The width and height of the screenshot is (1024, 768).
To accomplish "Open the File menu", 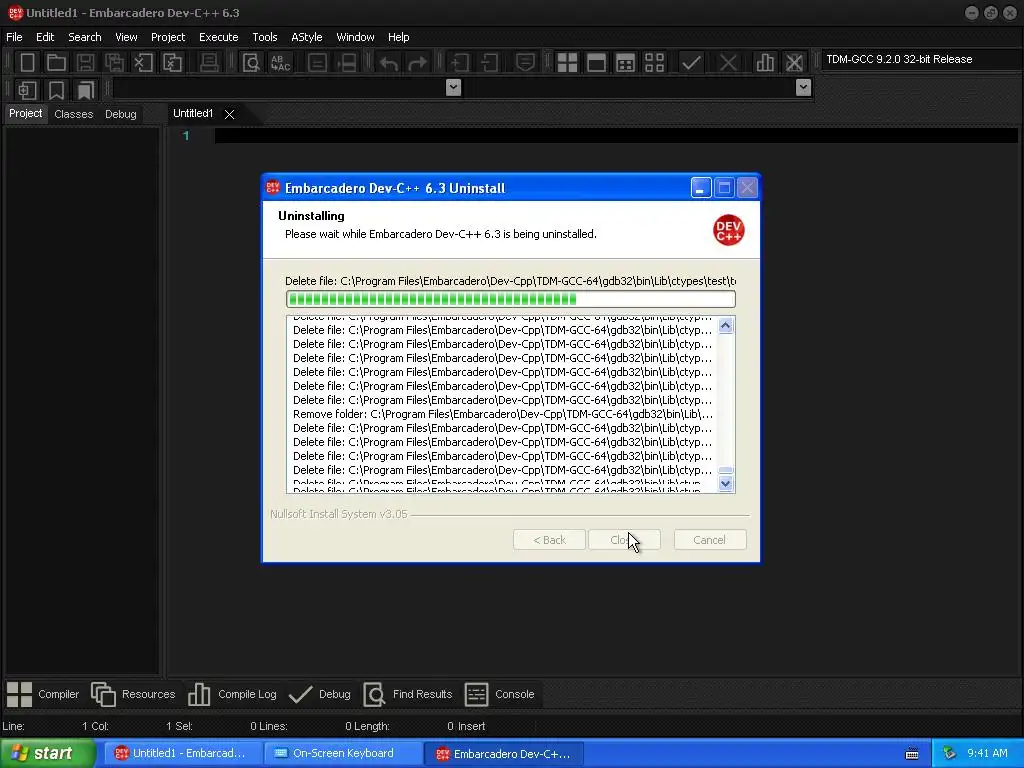I will click(14, 37).
